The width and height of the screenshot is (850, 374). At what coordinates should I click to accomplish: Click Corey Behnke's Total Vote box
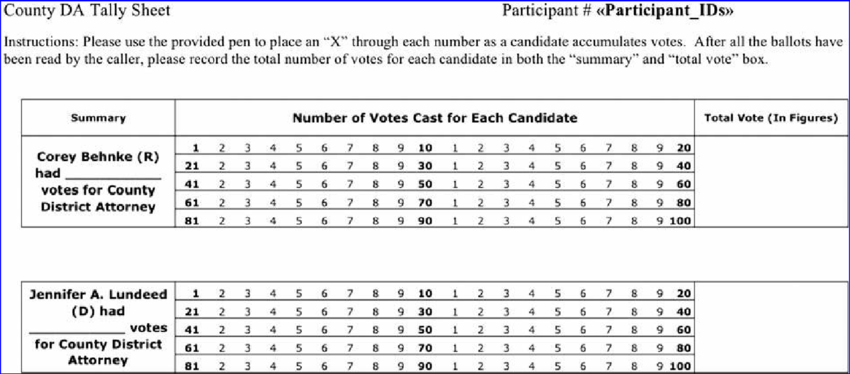point(770,182)
